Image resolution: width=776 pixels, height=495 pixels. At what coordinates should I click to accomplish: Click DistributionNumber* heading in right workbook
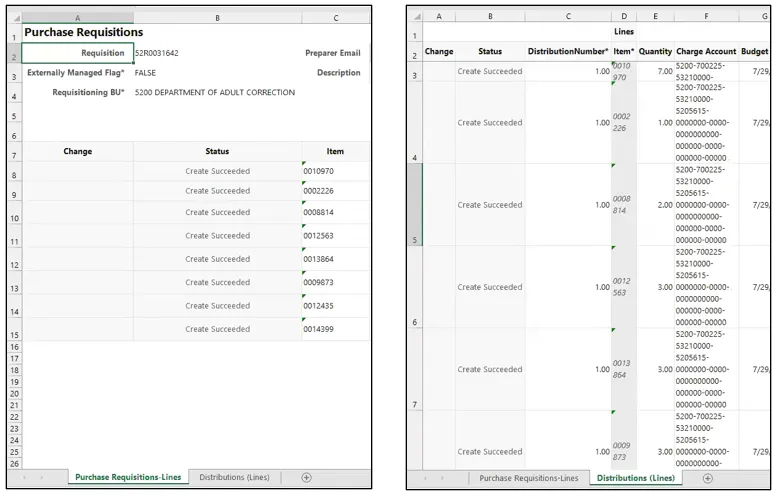pyautogui.click(x=568, y=51)
